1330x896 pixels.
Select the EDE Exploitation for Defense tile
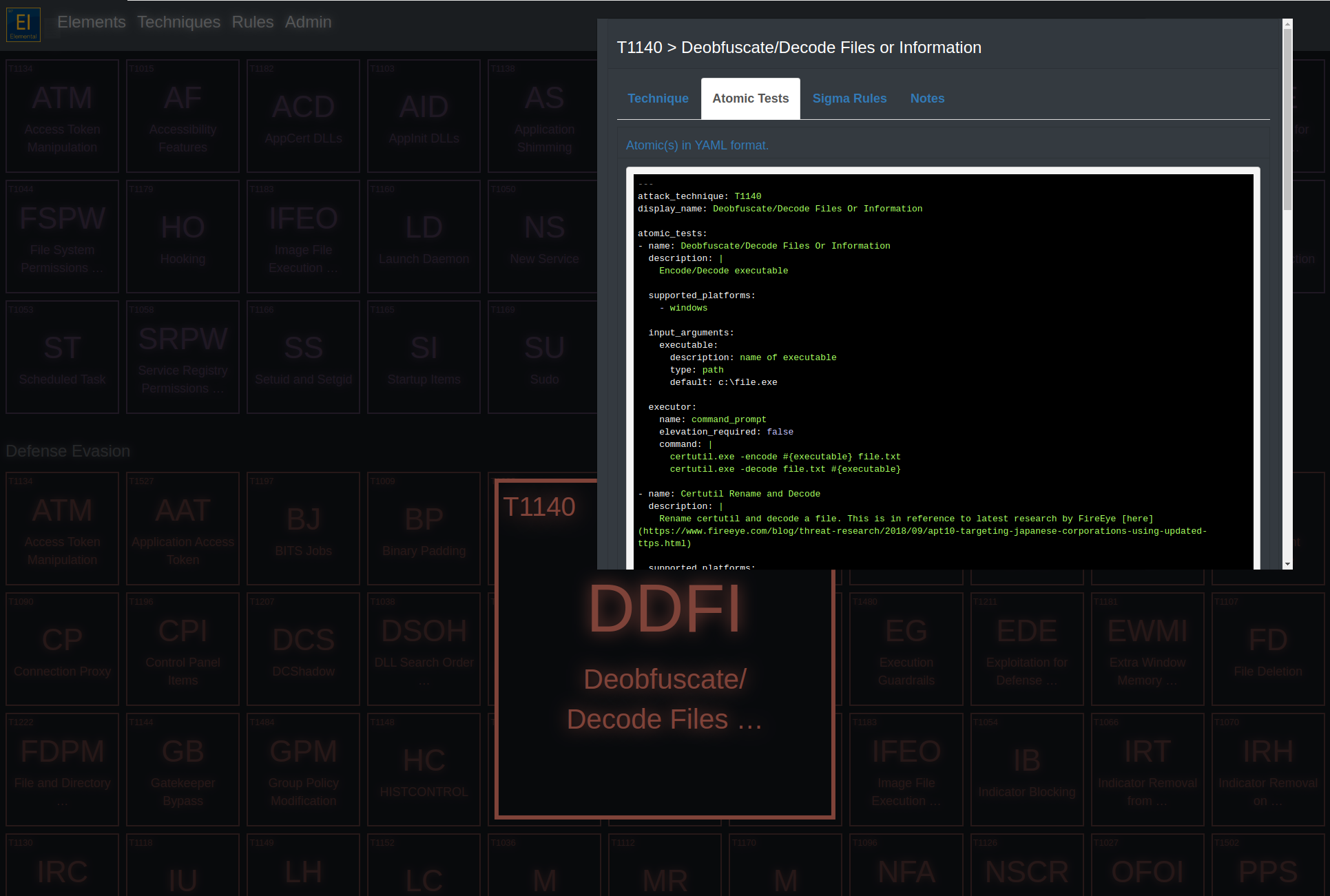click(1027, 649)
